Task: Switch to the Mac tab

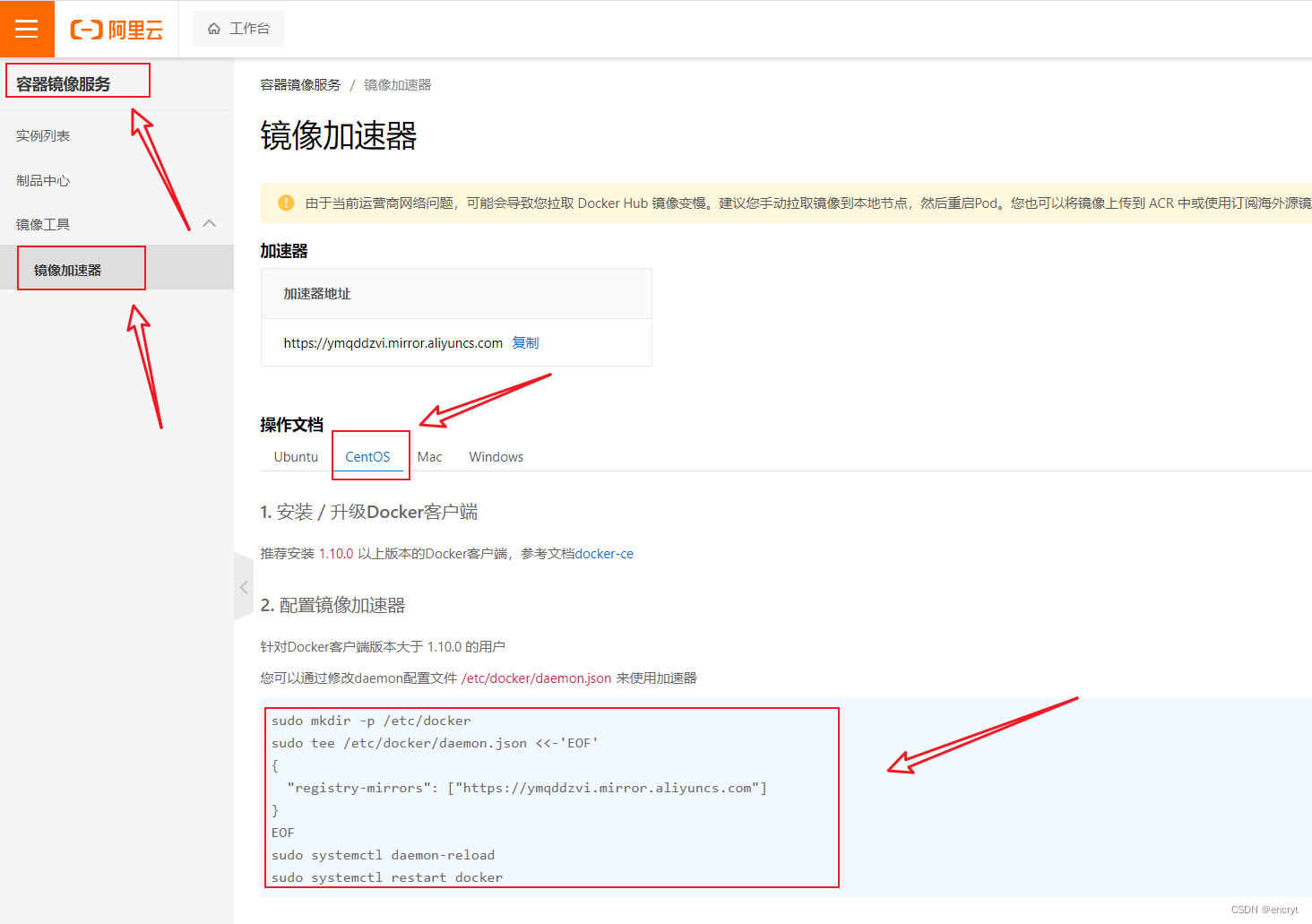Action: point(429,457)
